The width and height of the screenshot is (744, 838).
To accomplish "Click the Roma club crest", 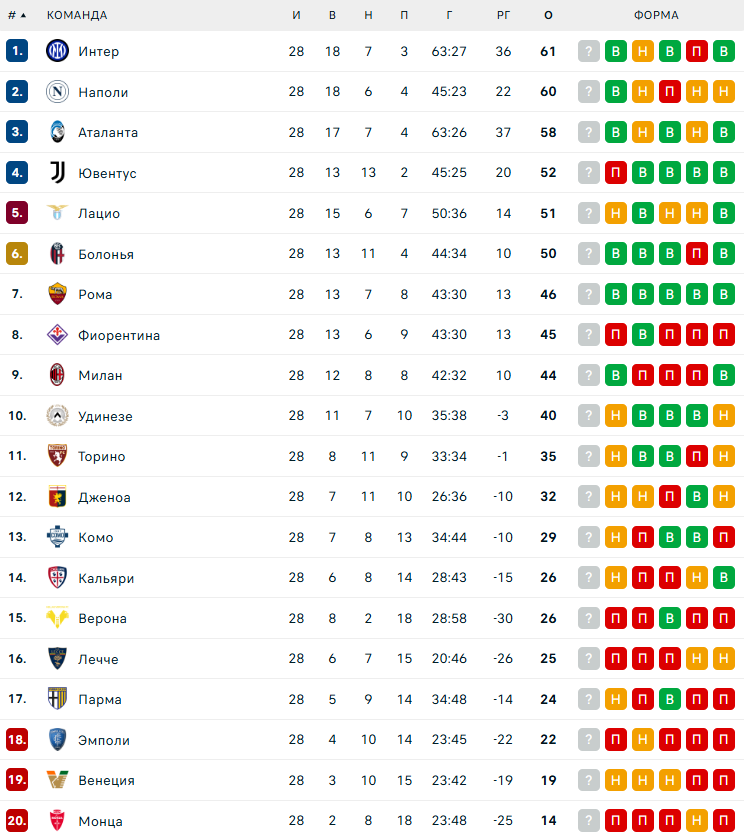I will coord(56,294).
